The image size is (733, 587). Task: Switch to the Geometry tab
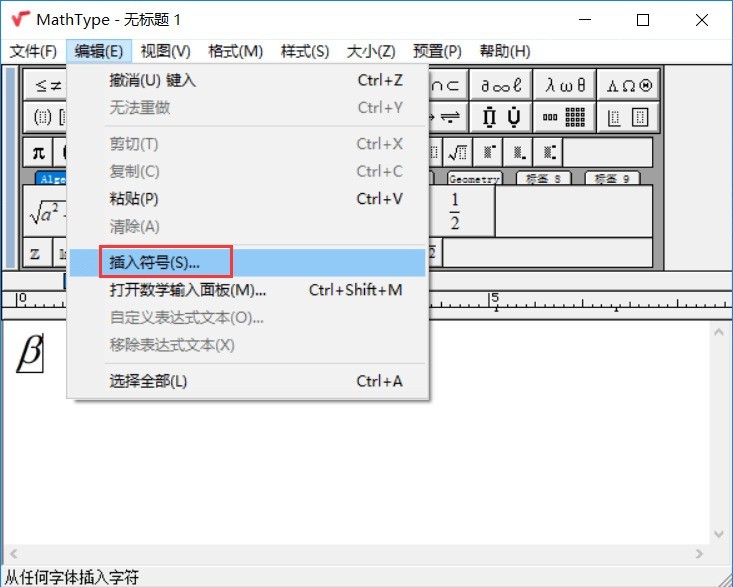474,179
